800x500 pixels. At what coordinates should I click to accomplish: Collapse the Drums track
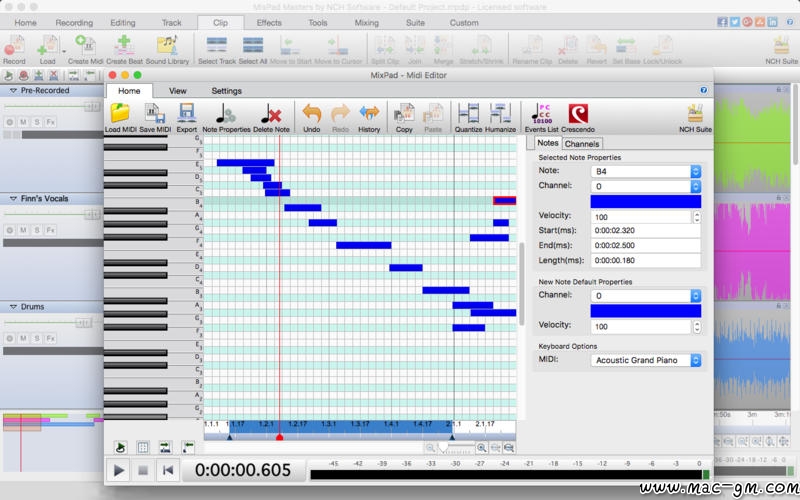[13, 307]
